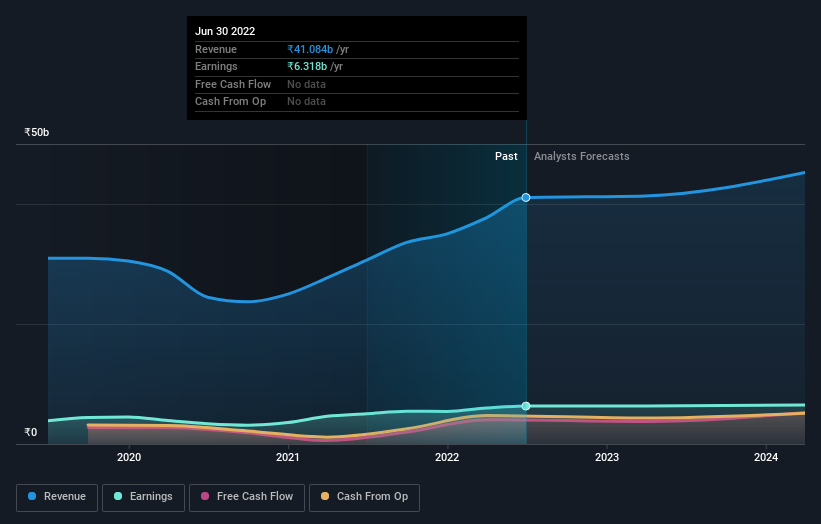Toggle the Cash From Op legend button
Screen dimensions: 821x524
(x=364, y=497)
